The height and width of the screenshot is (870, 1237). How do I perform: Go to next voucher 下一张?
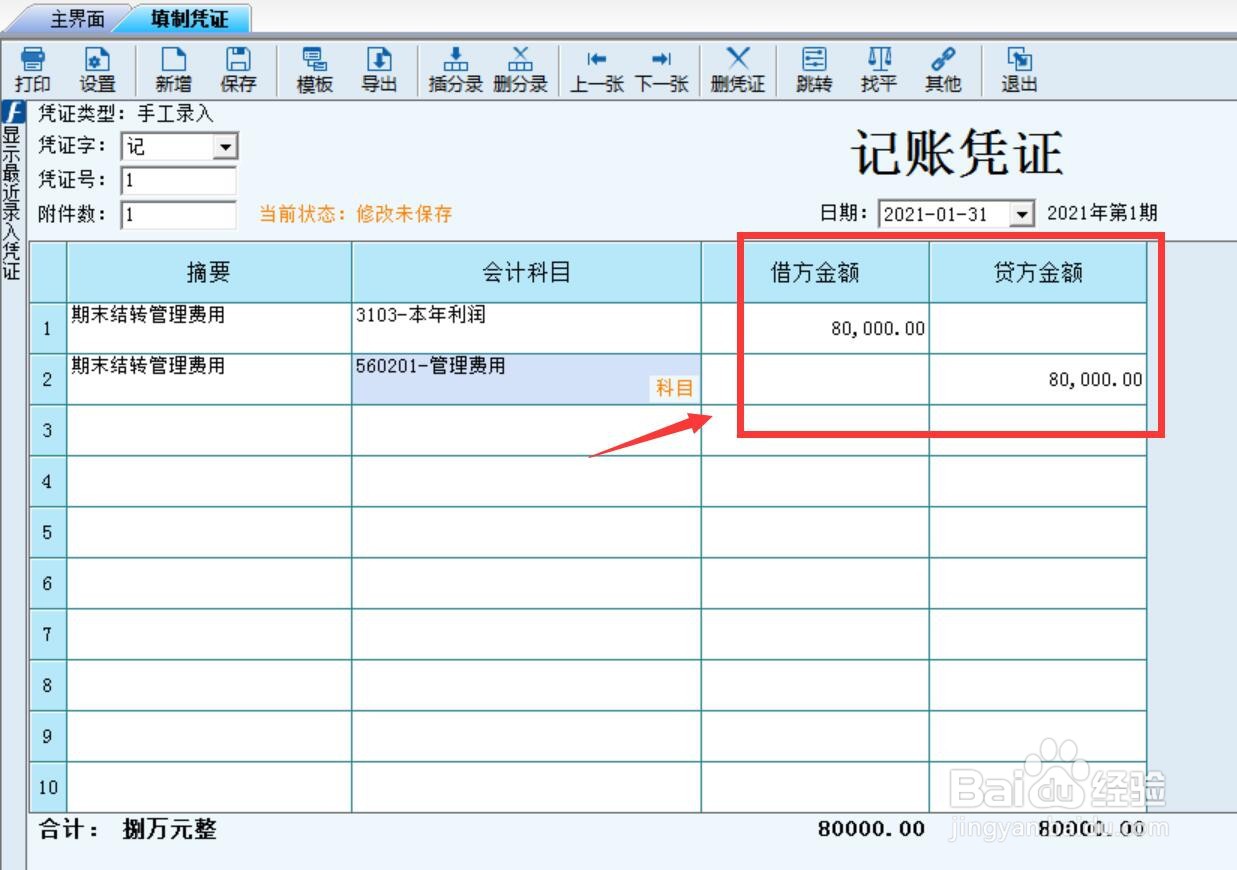pyautogui.click(x=661, y=70)
